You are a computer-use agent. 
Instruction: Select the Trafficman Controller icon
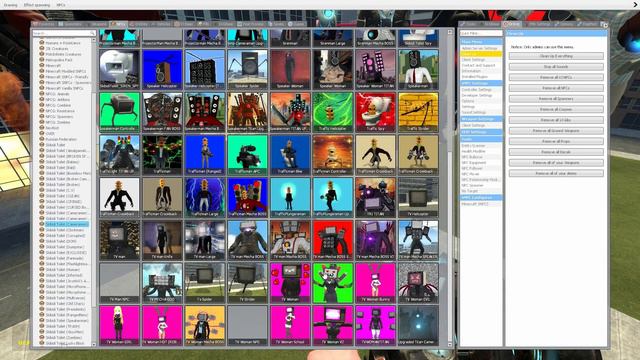coord(333,155)
